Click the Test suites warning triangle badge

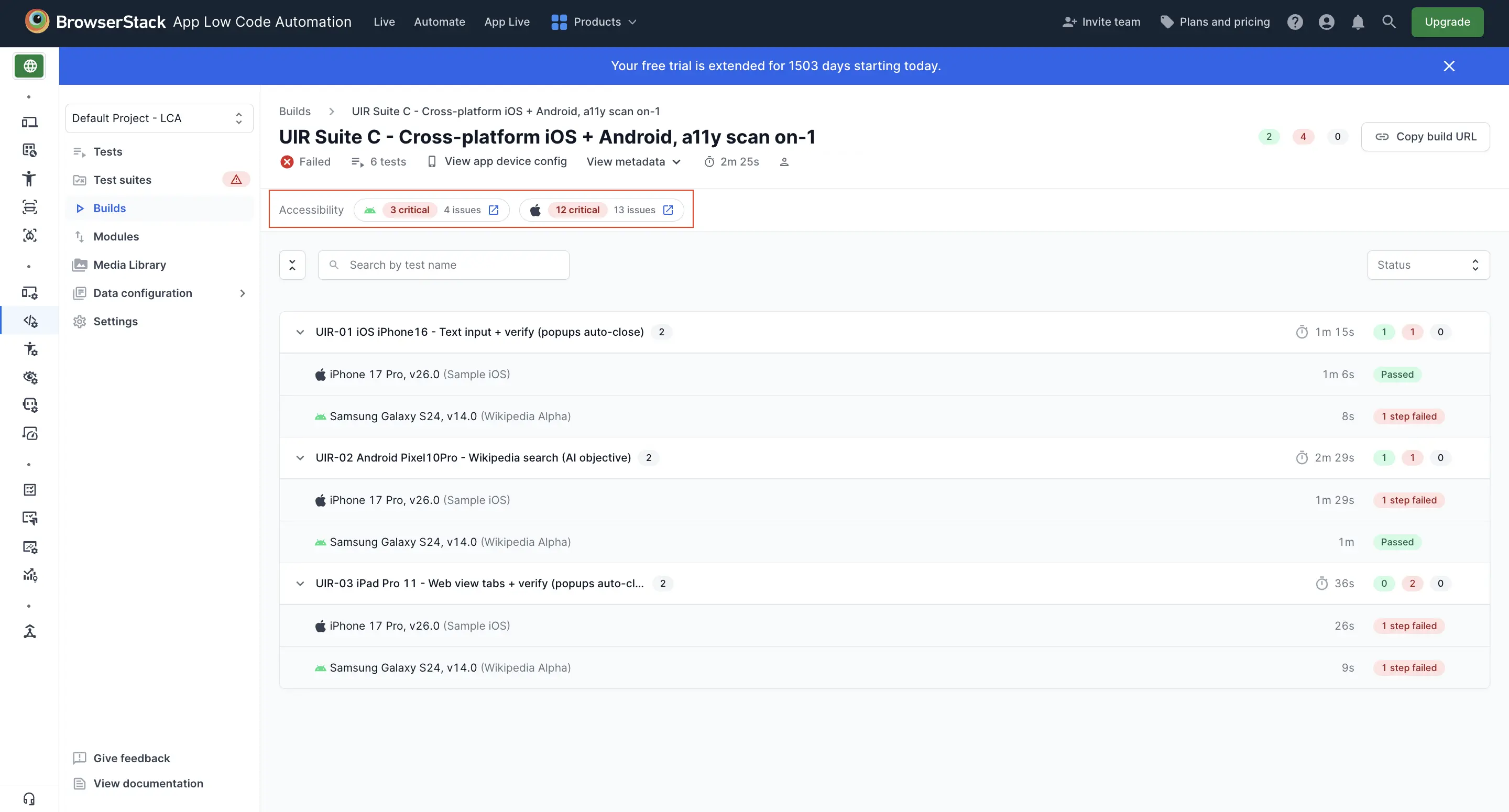click(x=236, y=180)
